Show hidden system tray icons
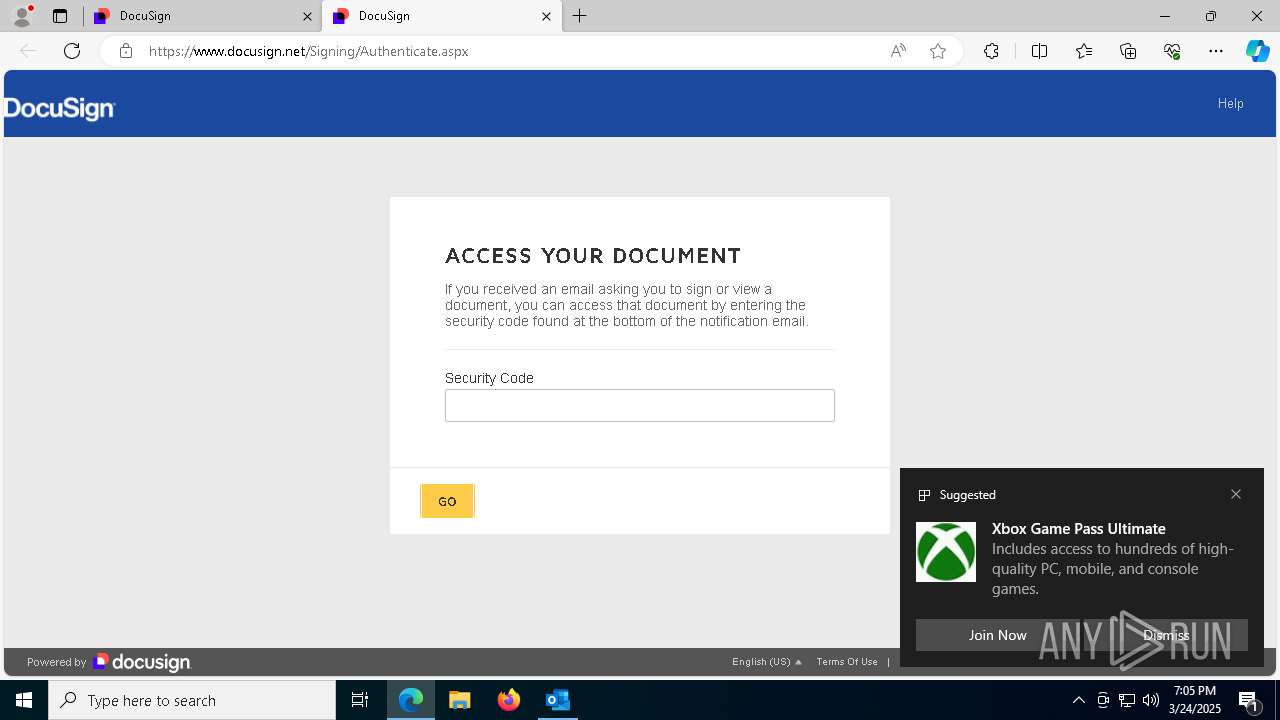Image resolution: width=1280 pixels, height=720 pixels. (1078, 700)
